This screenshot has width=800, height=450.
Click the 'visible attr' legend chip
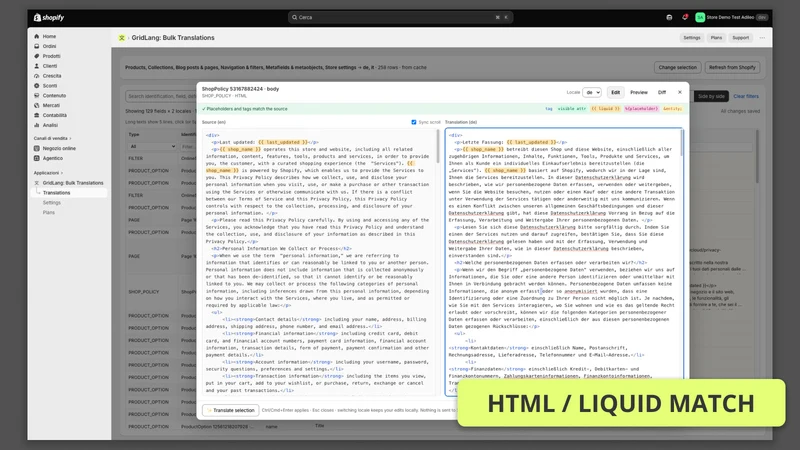pos(571,109)
